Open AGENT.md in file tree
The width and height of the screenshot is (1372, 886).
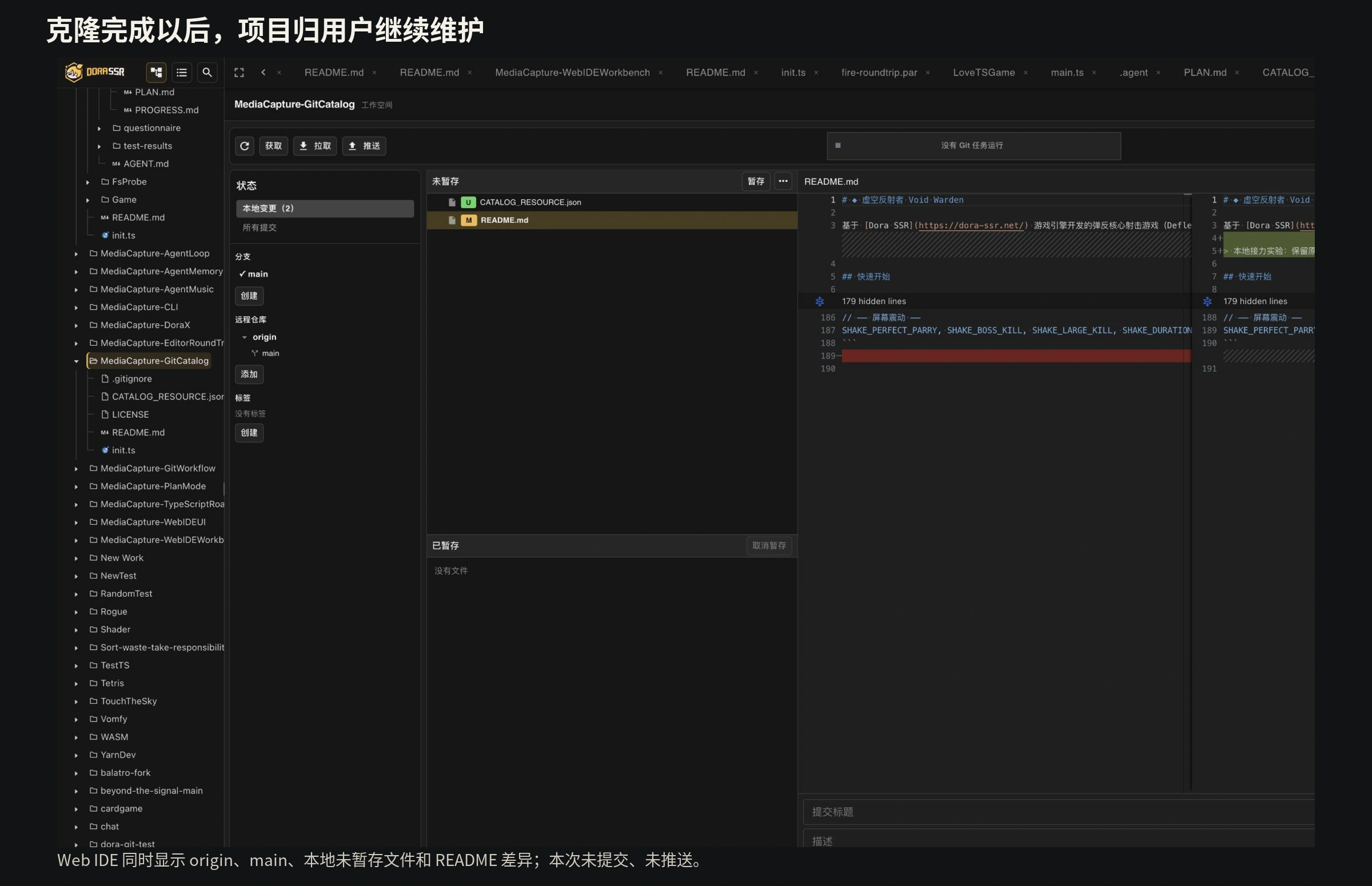(141, 164)
